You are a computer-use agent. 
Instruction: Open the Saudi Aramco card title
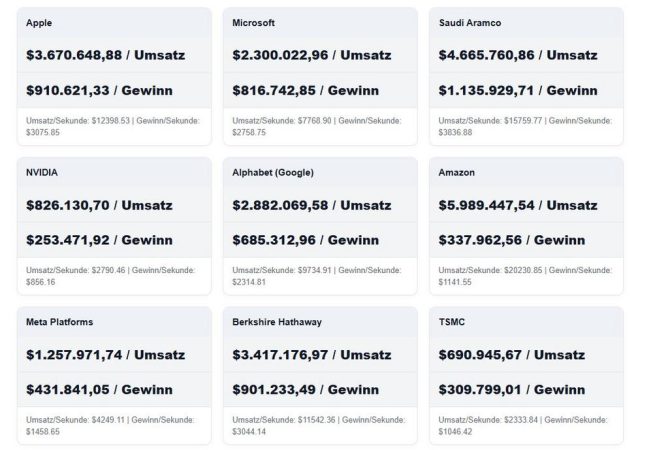point(472,22)
